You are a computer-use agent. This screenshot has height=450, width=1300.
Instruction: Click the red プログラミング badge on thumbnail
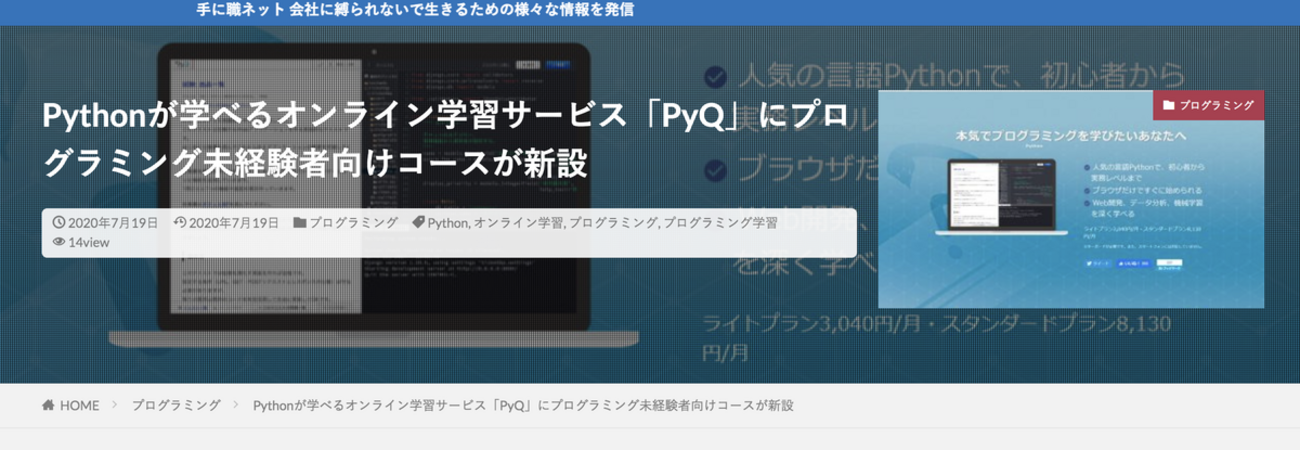pos(1209,104)
